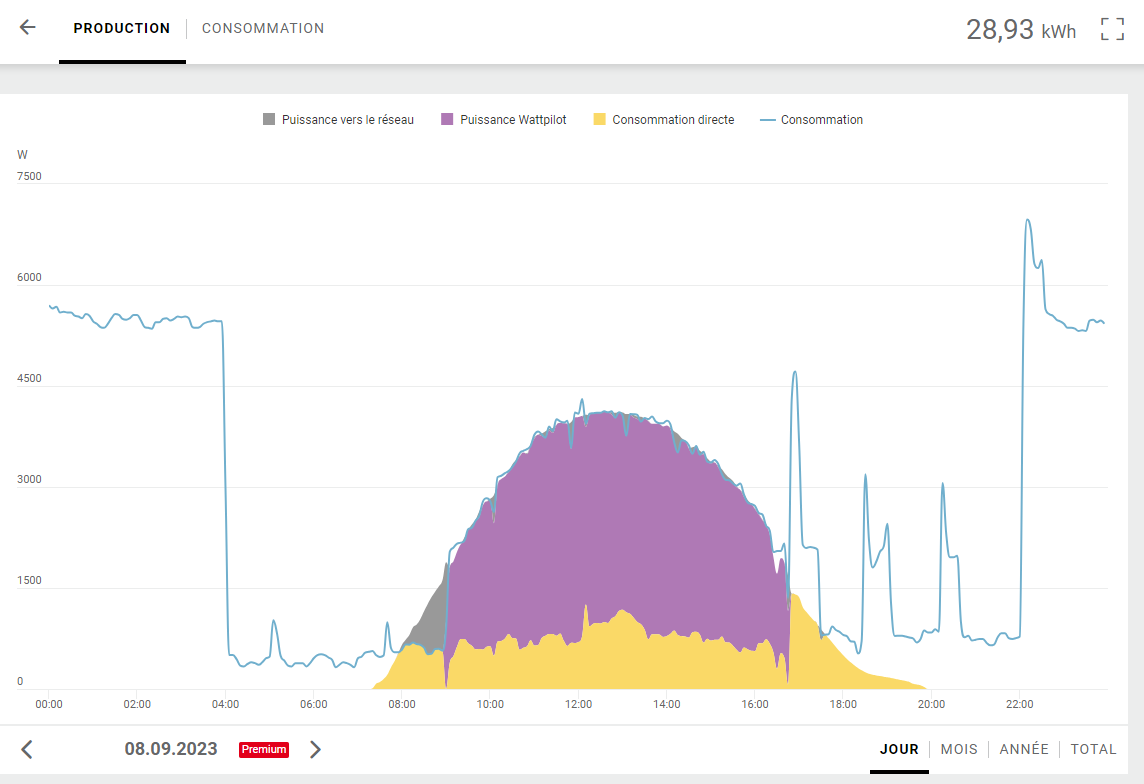The image size is (1144, 784).
Task: Toggle the Consommation line legend label
Action: tap(821, 120)
